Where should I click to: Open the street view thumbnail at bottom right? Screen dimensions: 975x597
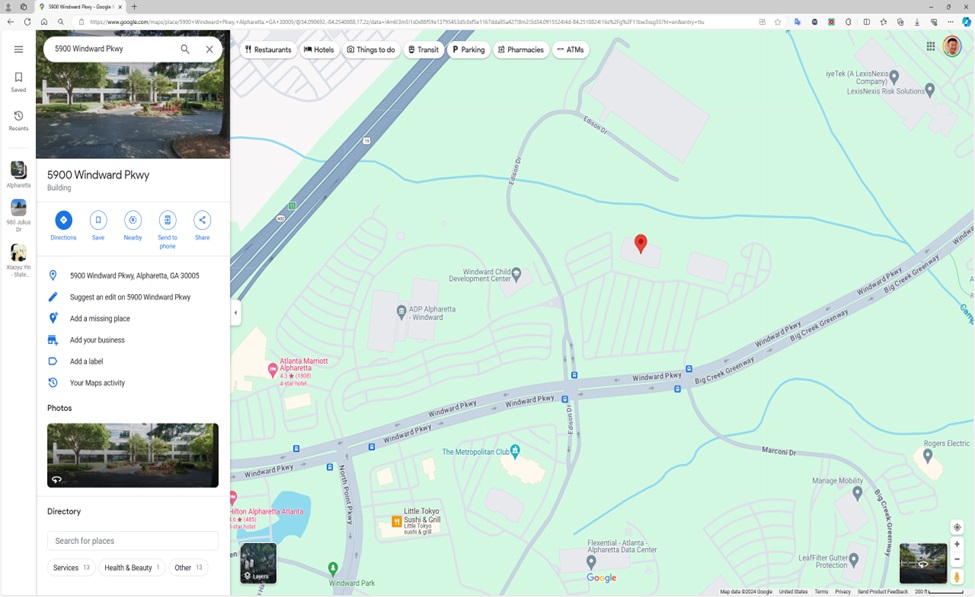click(x=923, y=563)
